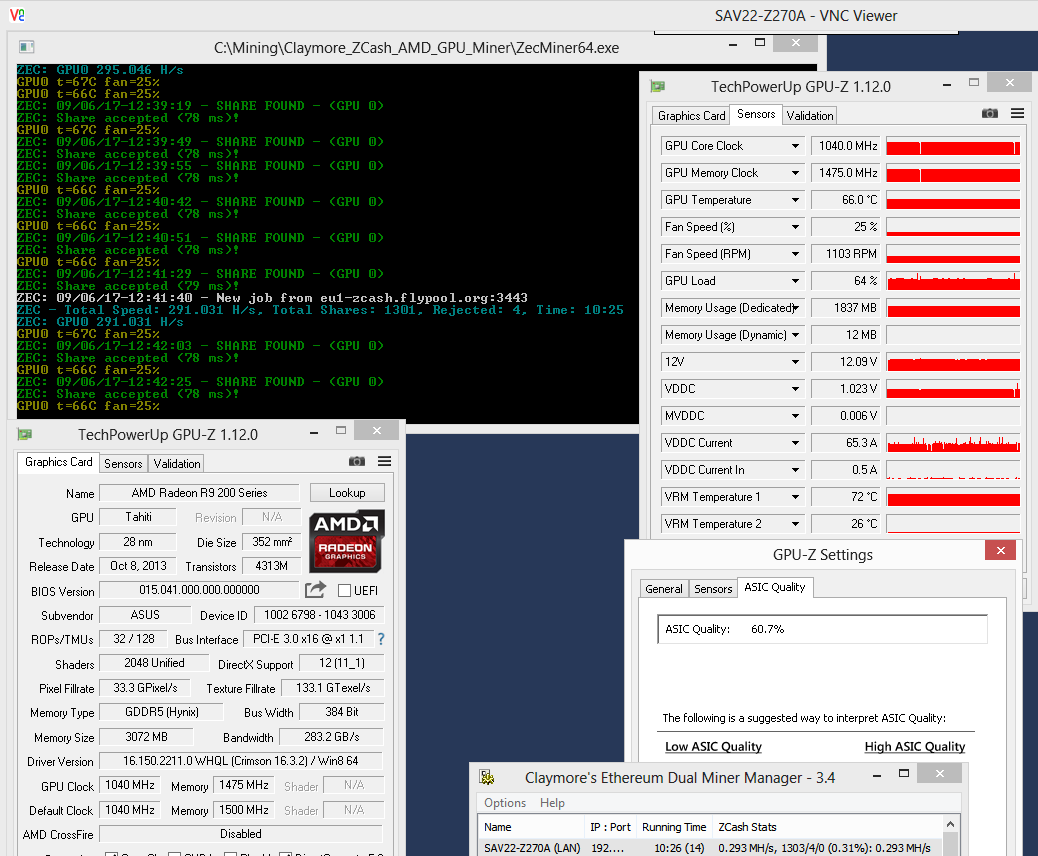
Task: Open Memory Usage (Dynamic) sensor dropdown
Action: [x=795, y=335]
